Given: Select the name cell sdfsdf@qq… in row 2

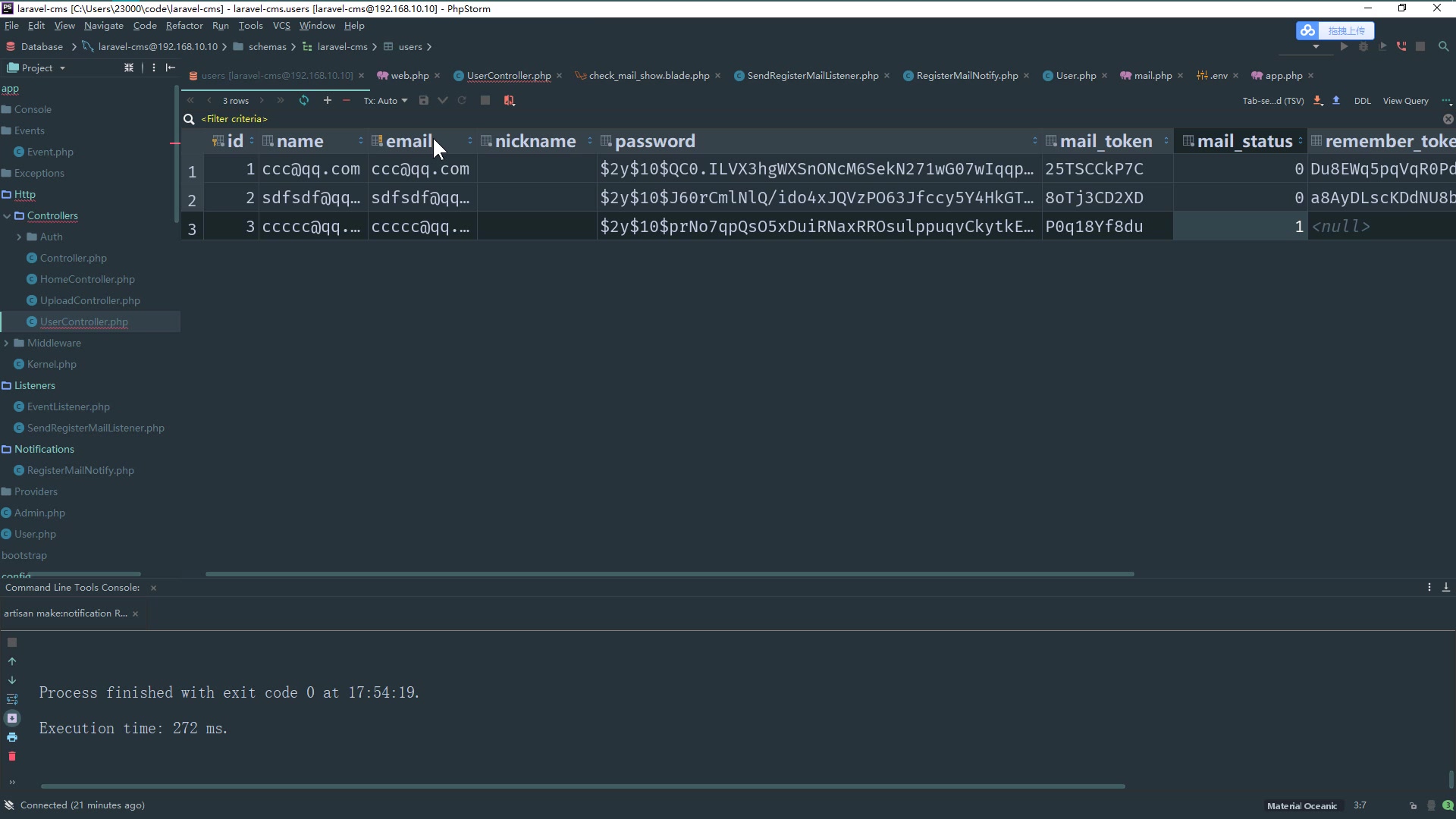Looking at the screenshot, I should pos(313,198).
